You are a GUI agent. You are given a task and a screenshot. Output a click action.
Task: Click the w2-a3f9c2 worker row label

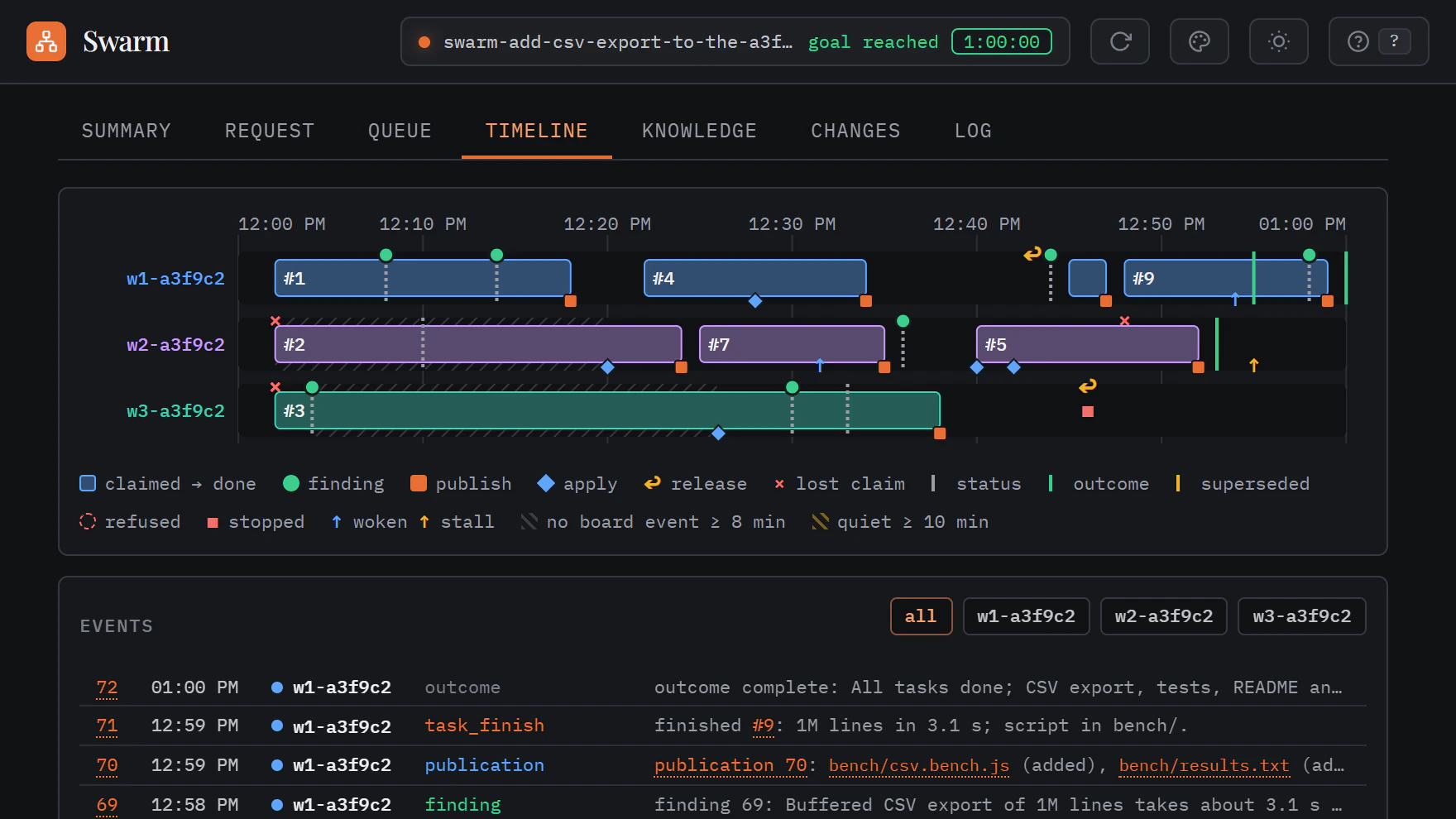(x=175, y=345)
